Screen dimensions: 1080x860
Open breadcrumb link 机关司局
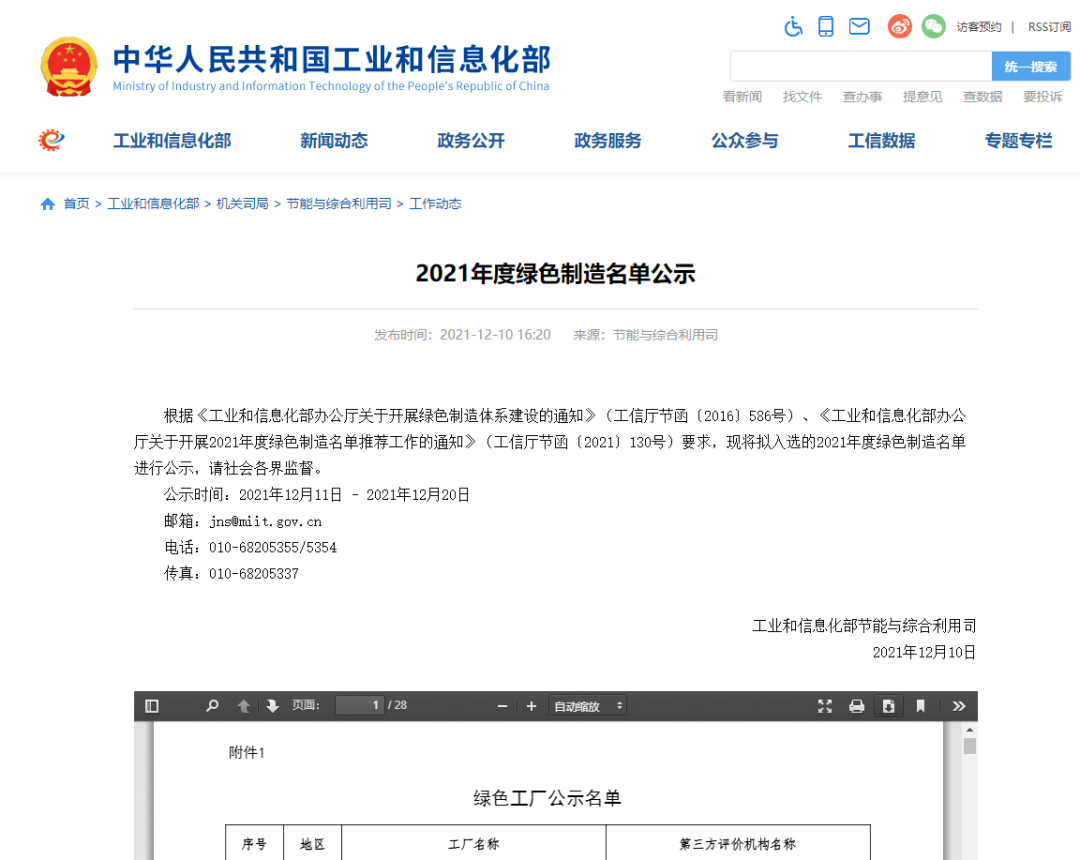[x=242, y=204]
